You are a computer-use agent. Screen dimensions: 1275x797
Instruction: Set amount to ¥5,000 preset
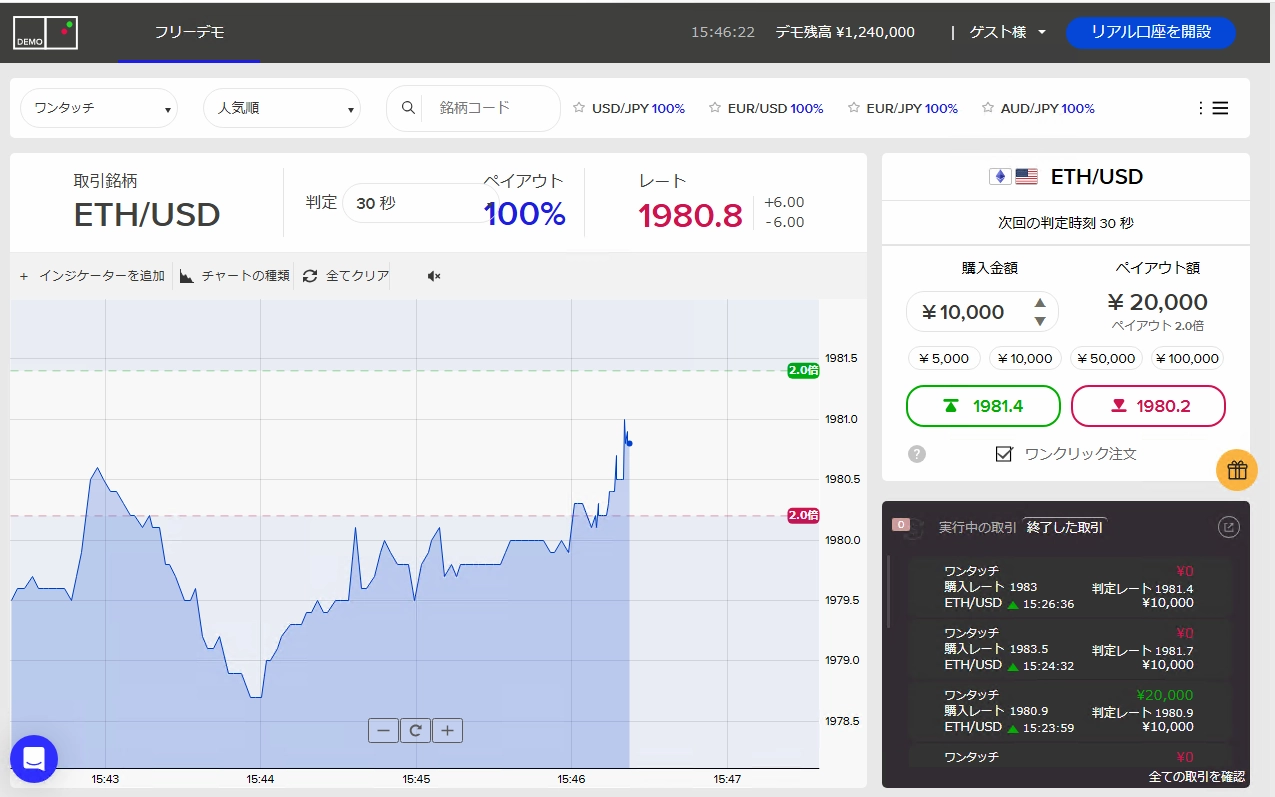pos(944,358)
